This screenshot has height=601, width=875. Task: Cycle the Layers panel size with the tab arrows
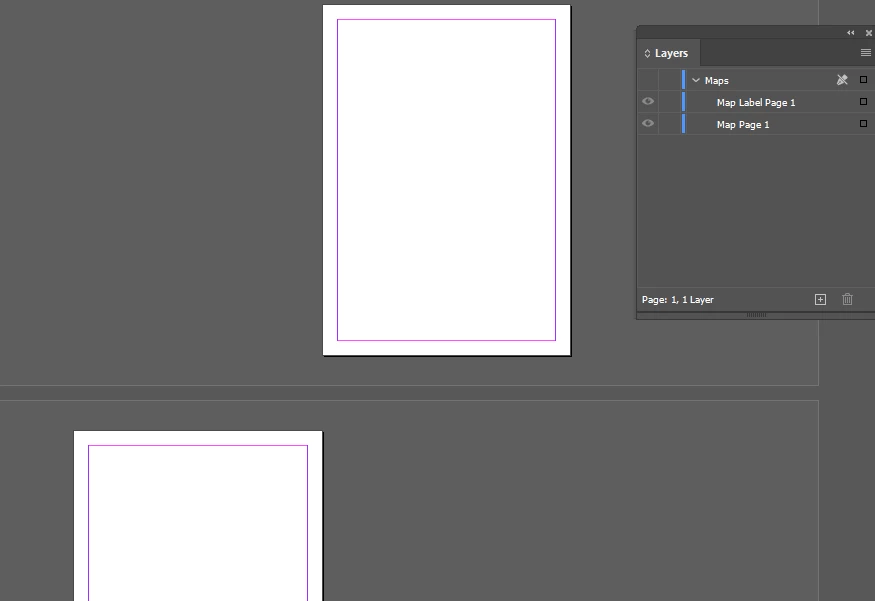click(x=647, y=54)
